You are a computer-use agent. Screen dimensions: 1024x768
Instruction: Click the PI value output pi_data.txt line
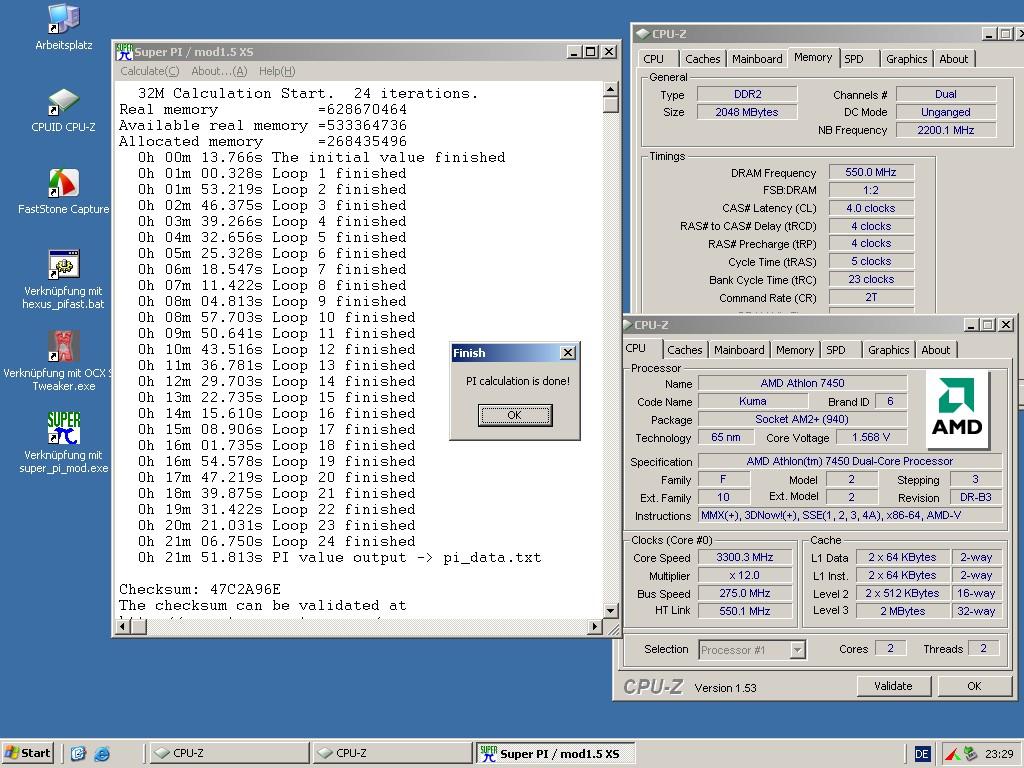click(x=340, y=558)
